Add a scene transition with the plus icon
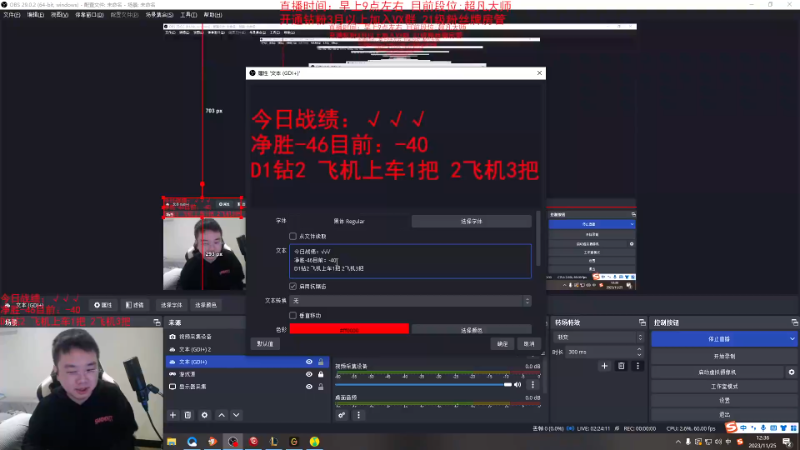This screenshot has height=450, width=800. pos(605,366)
